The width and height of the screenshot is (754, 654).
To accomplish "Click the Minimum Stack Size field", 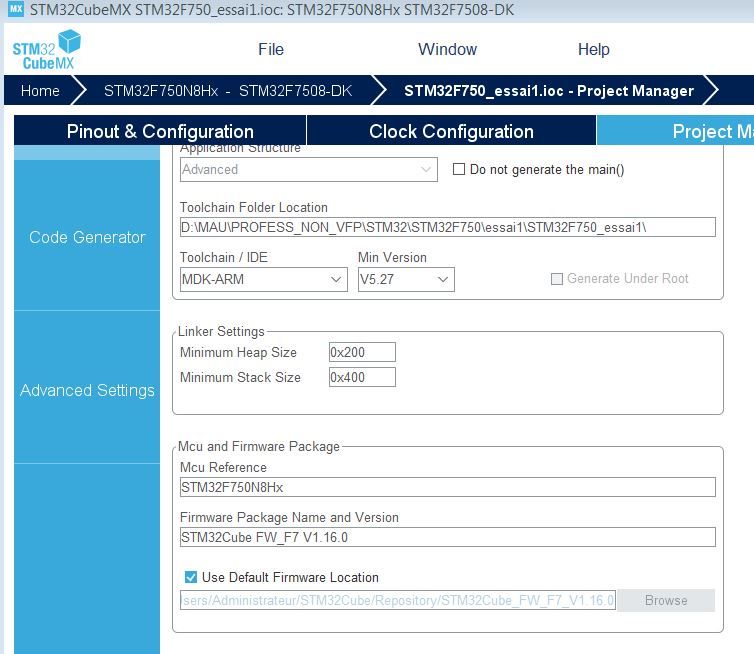I will point(362,377).
